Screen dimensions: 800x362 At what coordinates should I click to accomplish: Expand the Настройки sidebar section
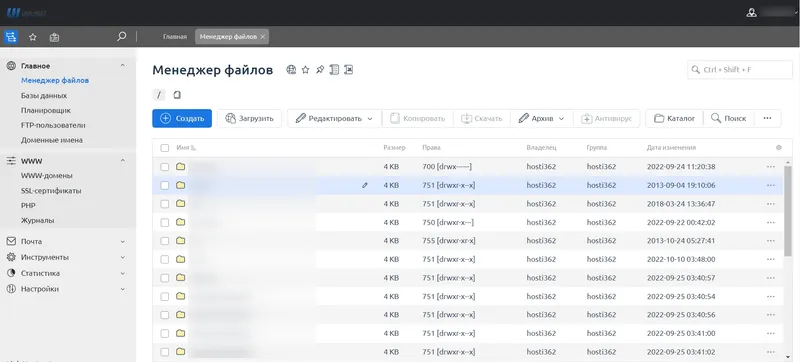click(x=122, y=289)
